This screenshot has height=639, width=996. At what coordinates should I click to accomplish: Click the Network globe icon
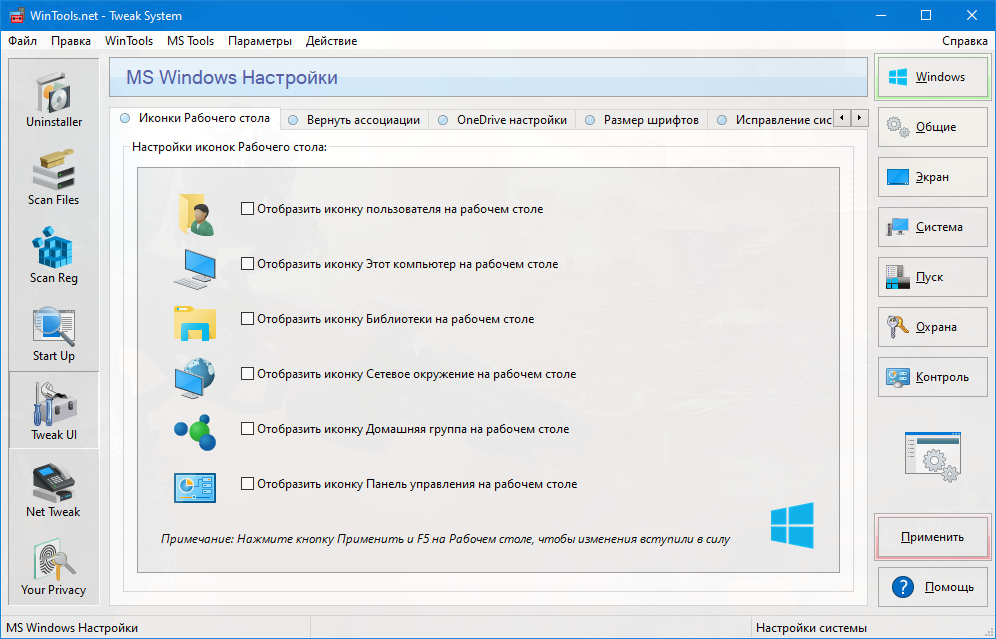(x=194, y=377)
